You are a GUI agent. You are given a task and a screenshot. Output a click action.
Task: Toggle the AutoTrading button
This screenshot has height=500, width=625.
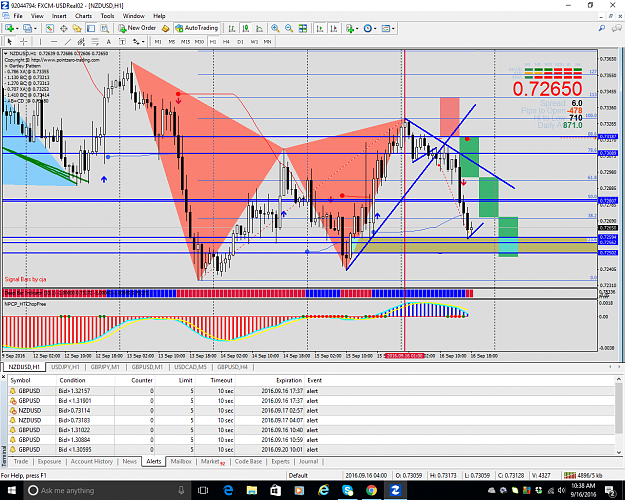tap(197, 28)
